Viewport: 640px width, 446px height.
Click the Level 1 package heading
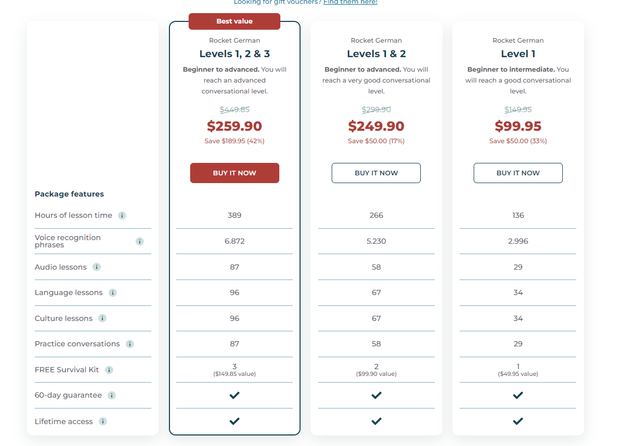tap(518, 53)
